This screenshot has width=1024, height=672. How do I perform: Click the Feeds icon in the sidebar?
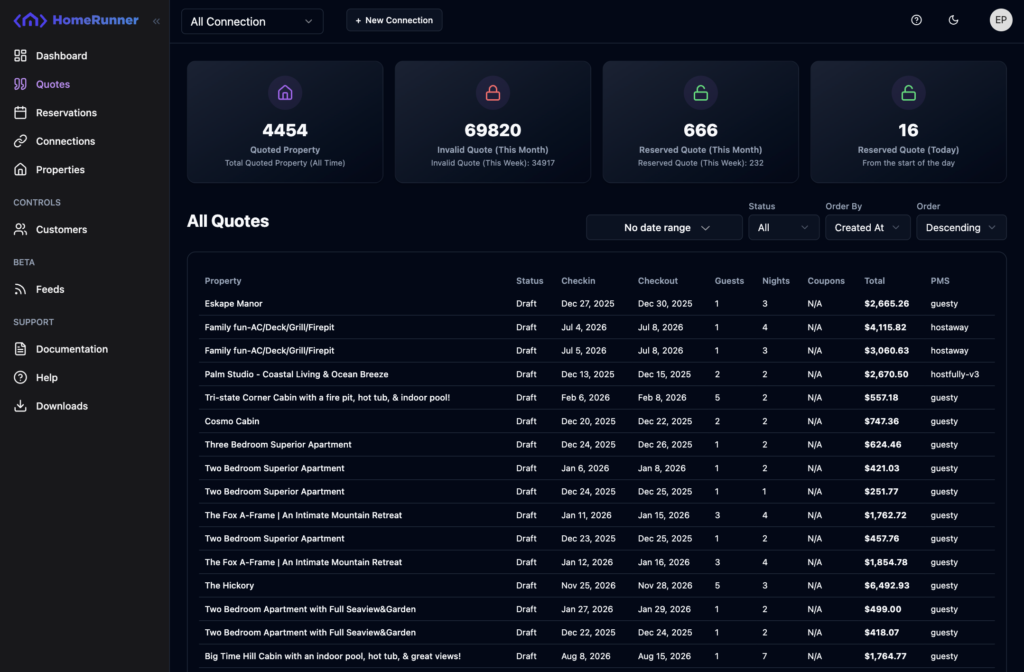click(20, 289)
